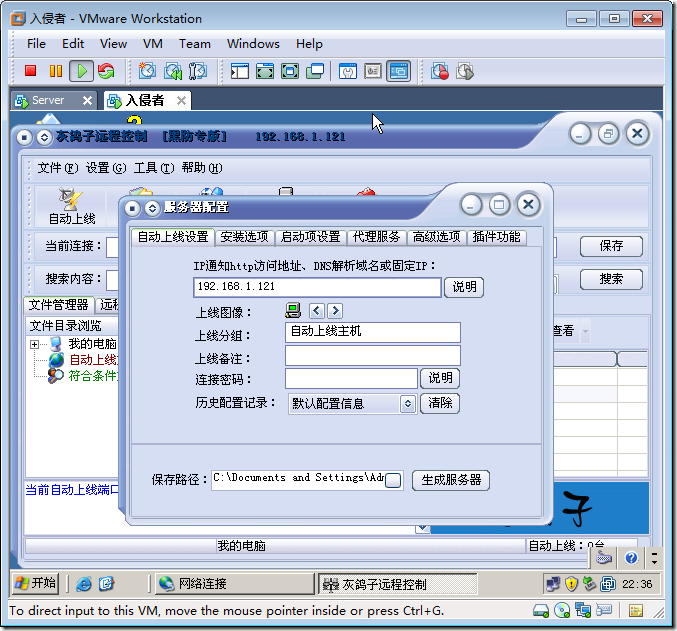Click the Summary view toolbar icon
This screenshot has width=677, height=631.
pyautogui.click(x=348, y=71)
